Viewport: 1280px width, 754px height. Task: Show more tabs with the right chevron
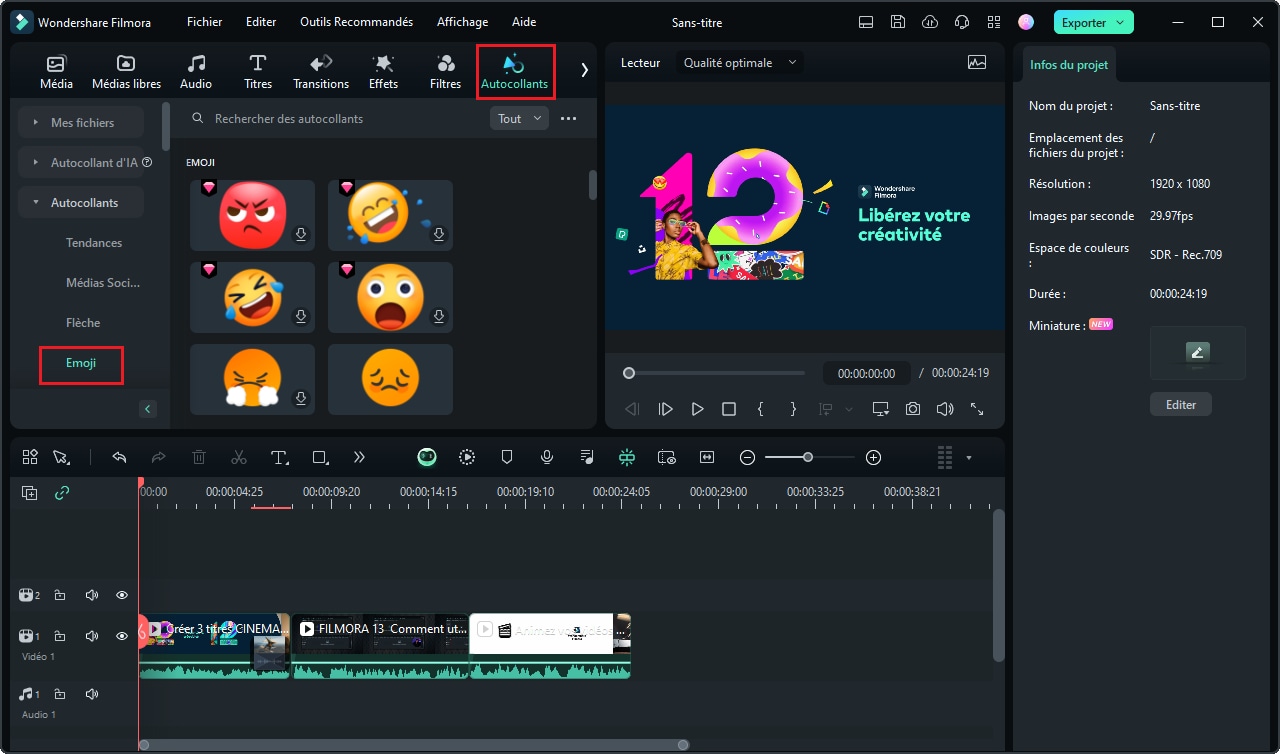coord(584,70)
